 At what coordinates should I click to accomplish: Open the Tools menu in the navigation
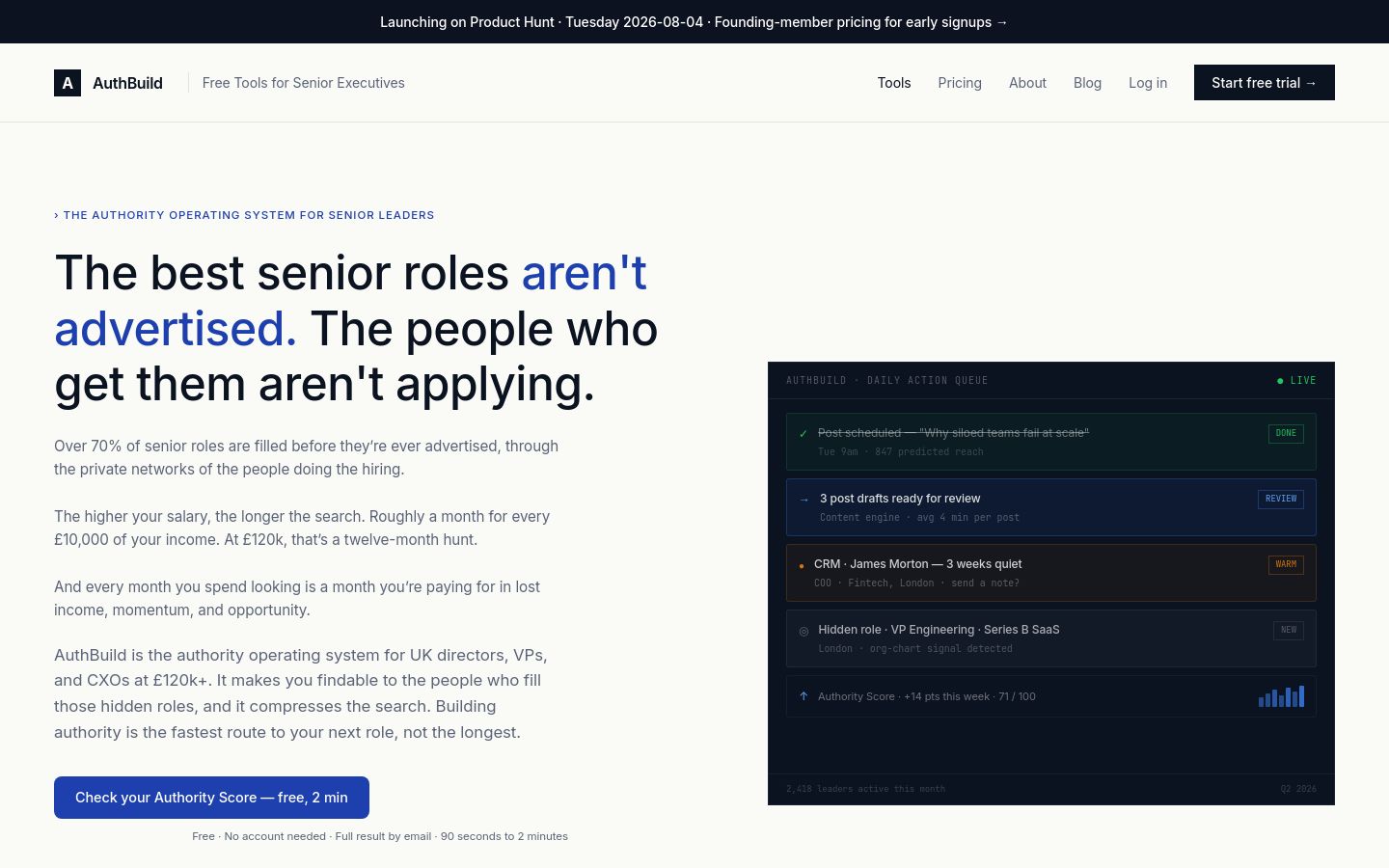(894, 83)
